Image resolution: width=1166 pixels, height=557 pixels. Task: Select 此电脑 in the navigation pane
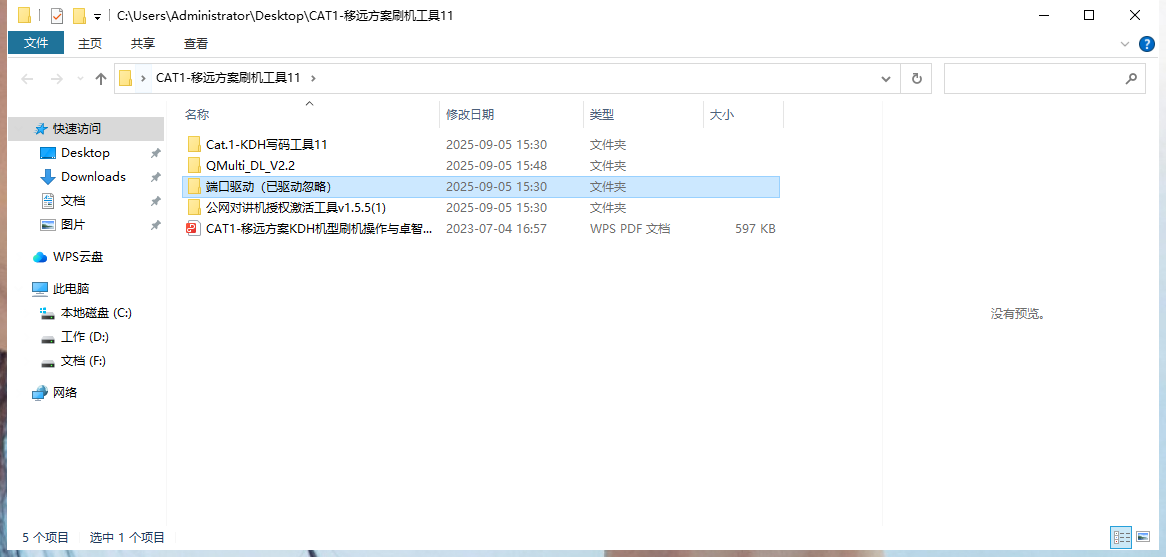(71, 288)
